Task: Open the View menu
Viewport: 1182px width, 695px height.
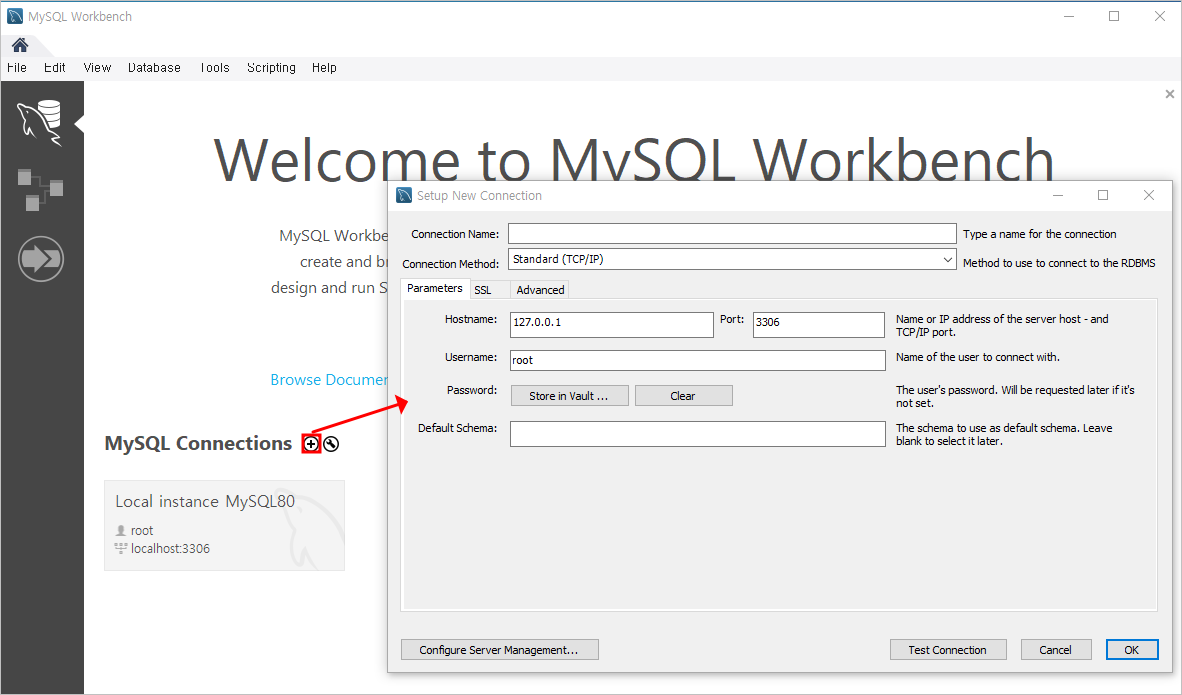Action: [97, 68]
